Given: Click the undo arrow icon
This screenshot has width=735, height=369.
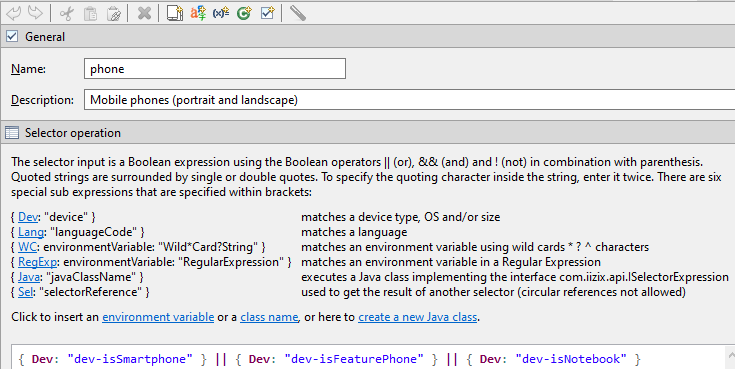Looking at the screenshot, I should tap(14, 13).
